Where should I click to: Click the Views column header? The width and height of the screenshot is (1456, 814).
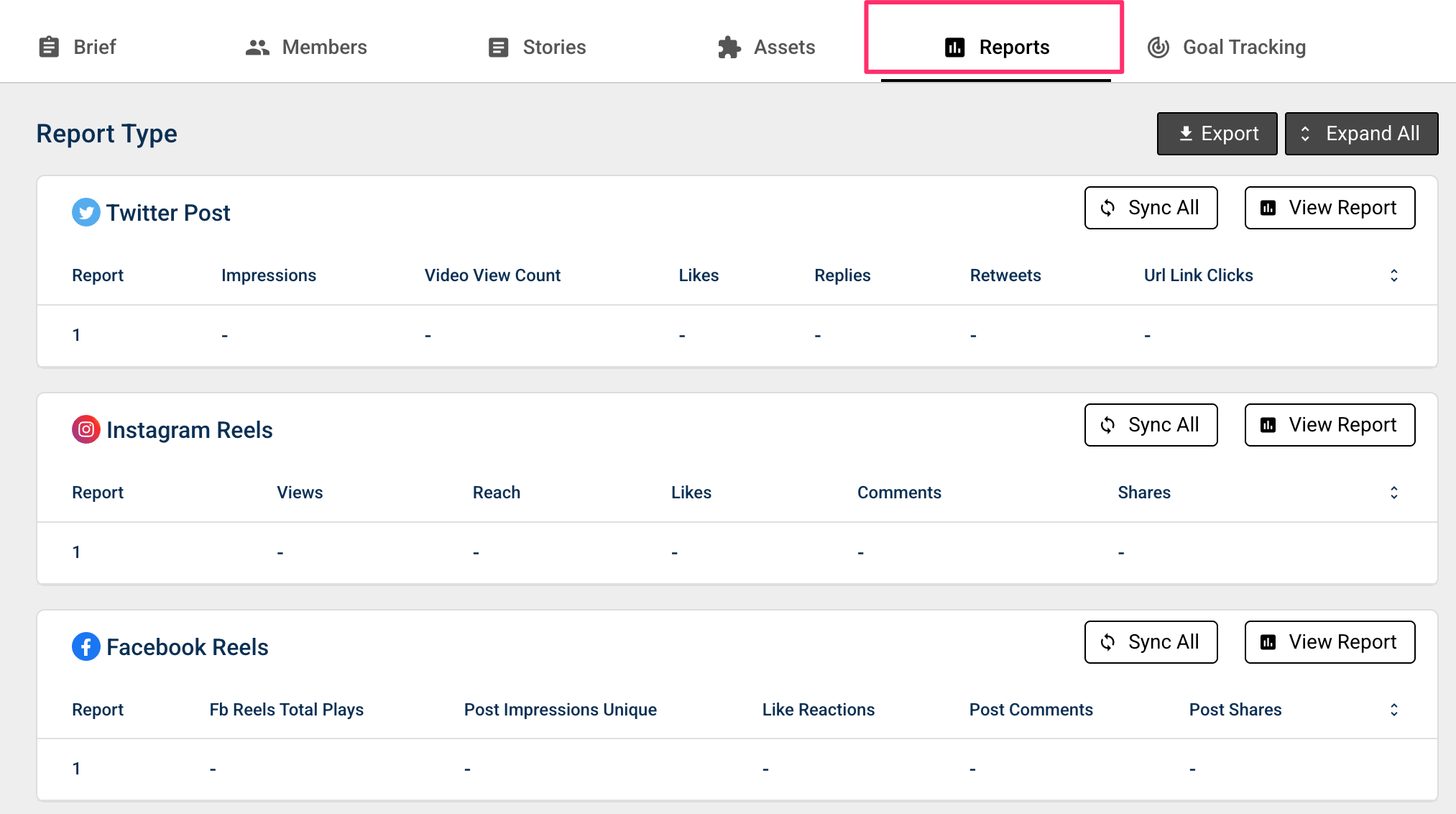click(x=300, y=493)
